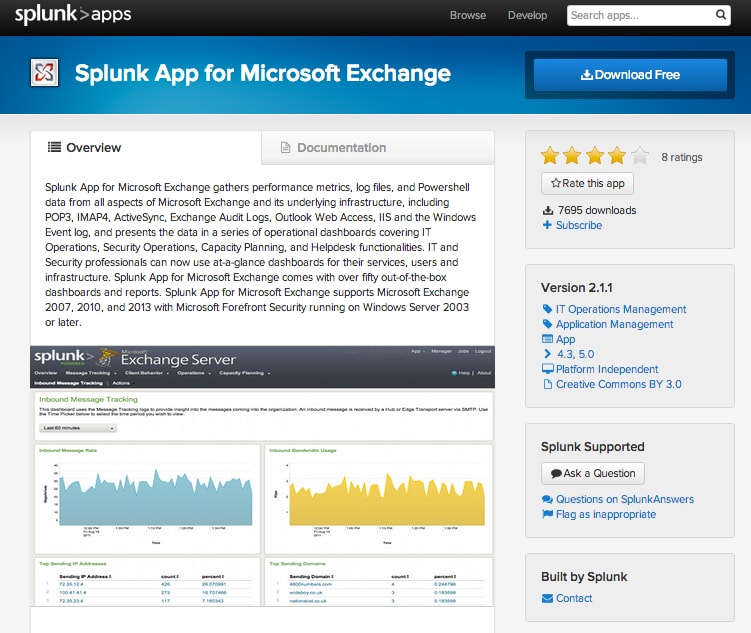Click Rate this app button
Image resolution: width=751 pixels, height=633 pixels.
(587, 183)
